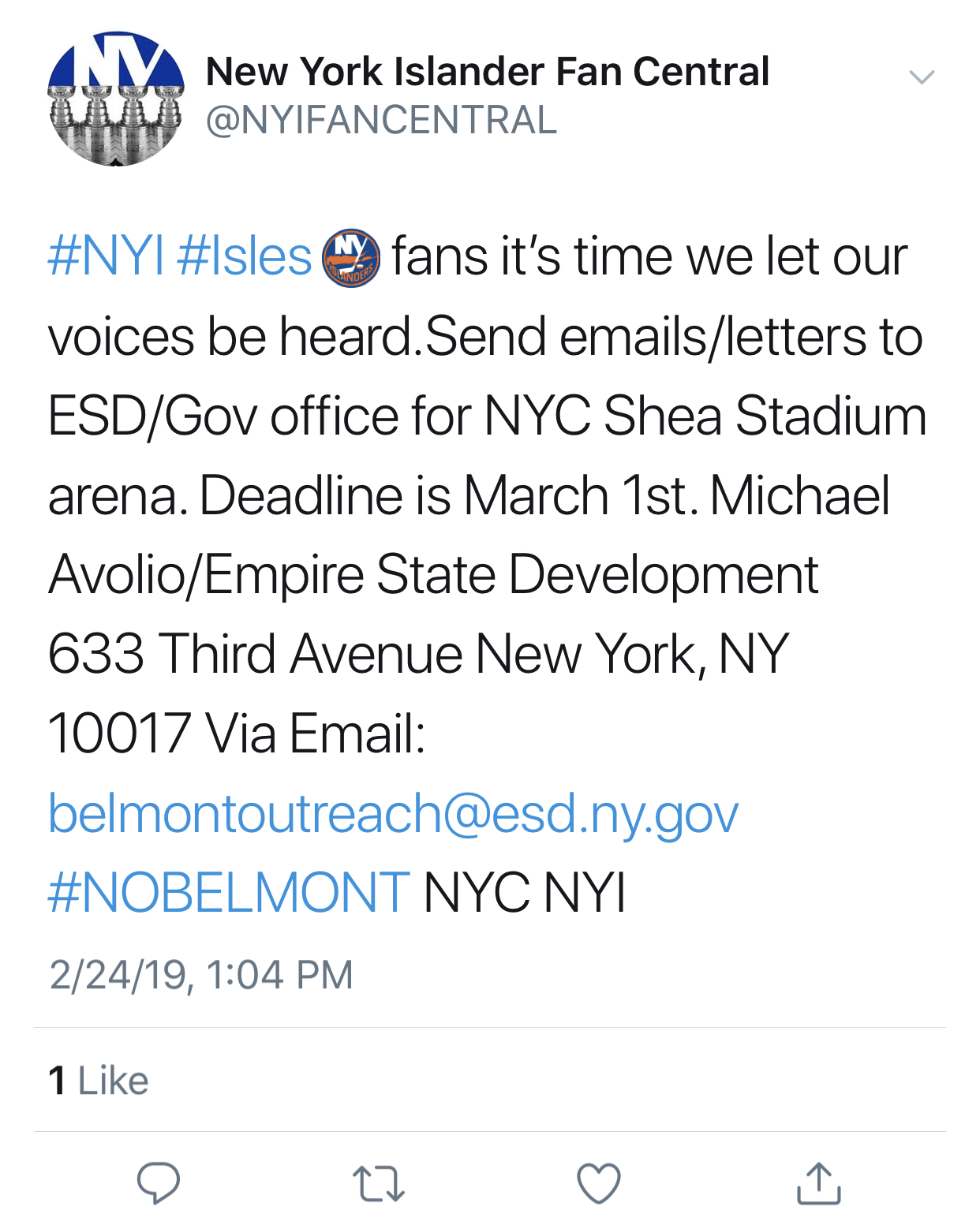Tap the "voices be heard" tweet line

230,337
